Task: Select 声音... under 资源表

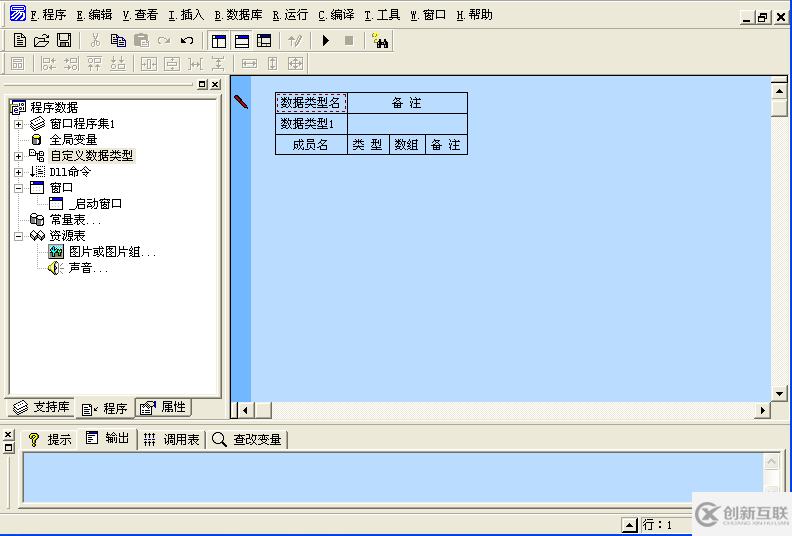Action: [88, 268]
